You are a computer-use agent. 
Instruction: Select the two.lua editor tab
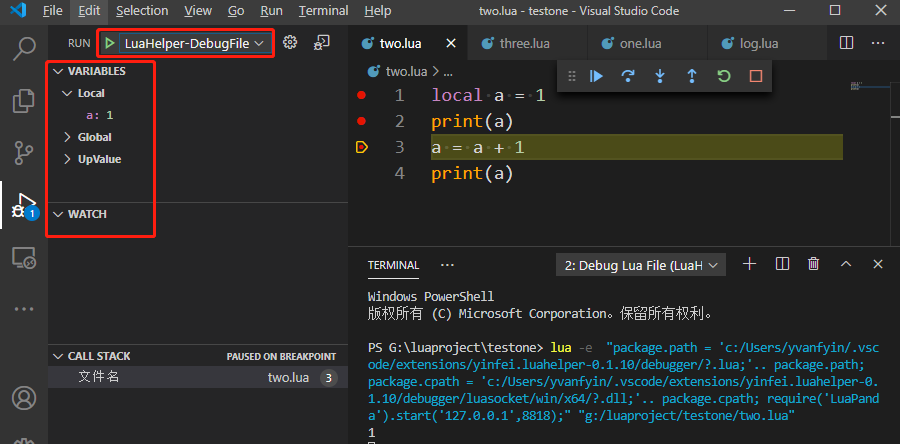(x=408, y=43)
